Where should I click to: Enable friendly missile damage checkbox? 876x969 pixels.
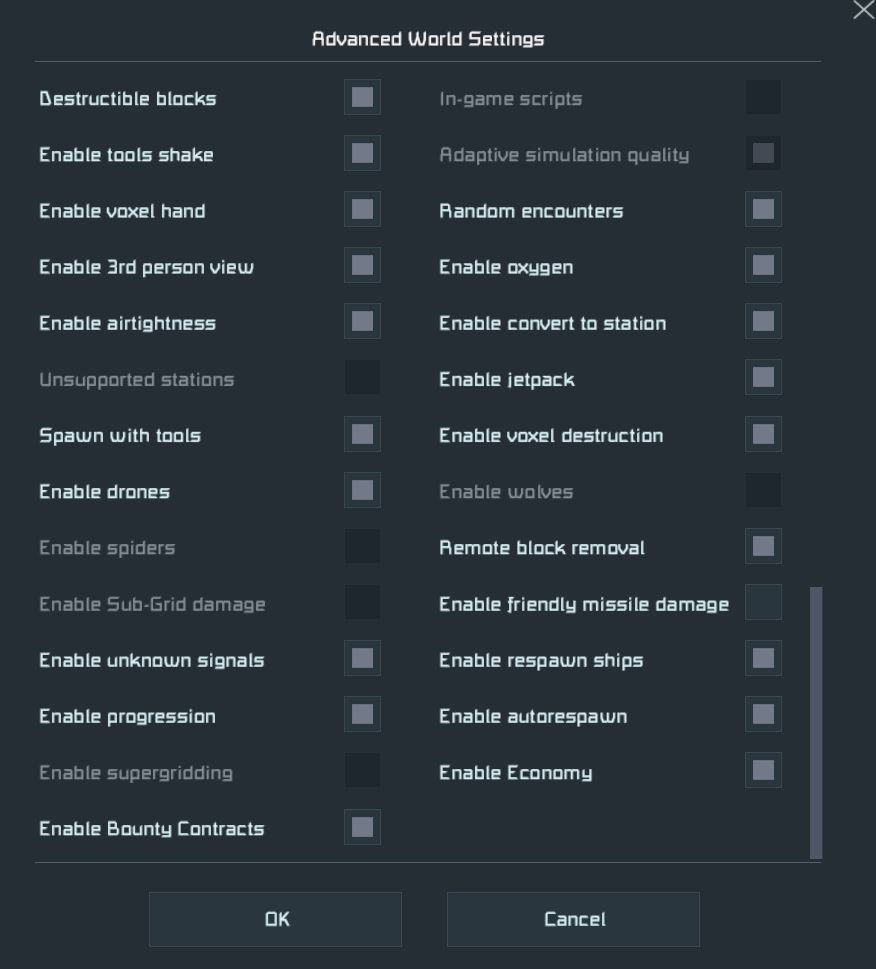(763, 602)
